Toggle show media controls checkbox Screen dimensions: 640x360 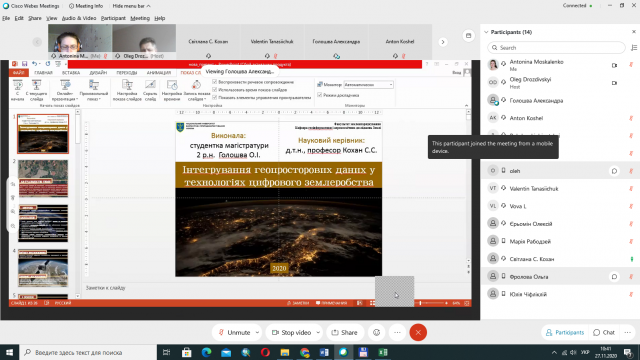coord(215,98)
